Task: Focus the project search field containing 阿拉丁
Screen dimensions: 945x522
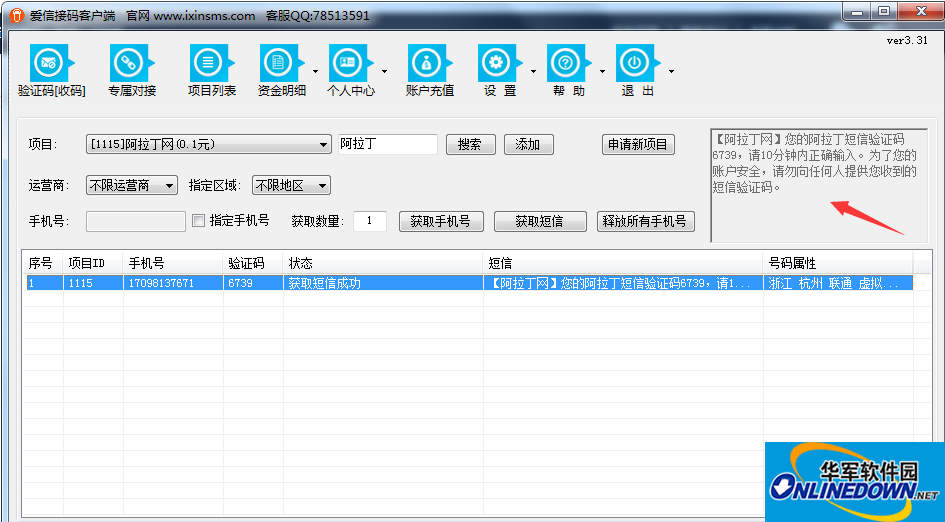Action: (388, 145)
